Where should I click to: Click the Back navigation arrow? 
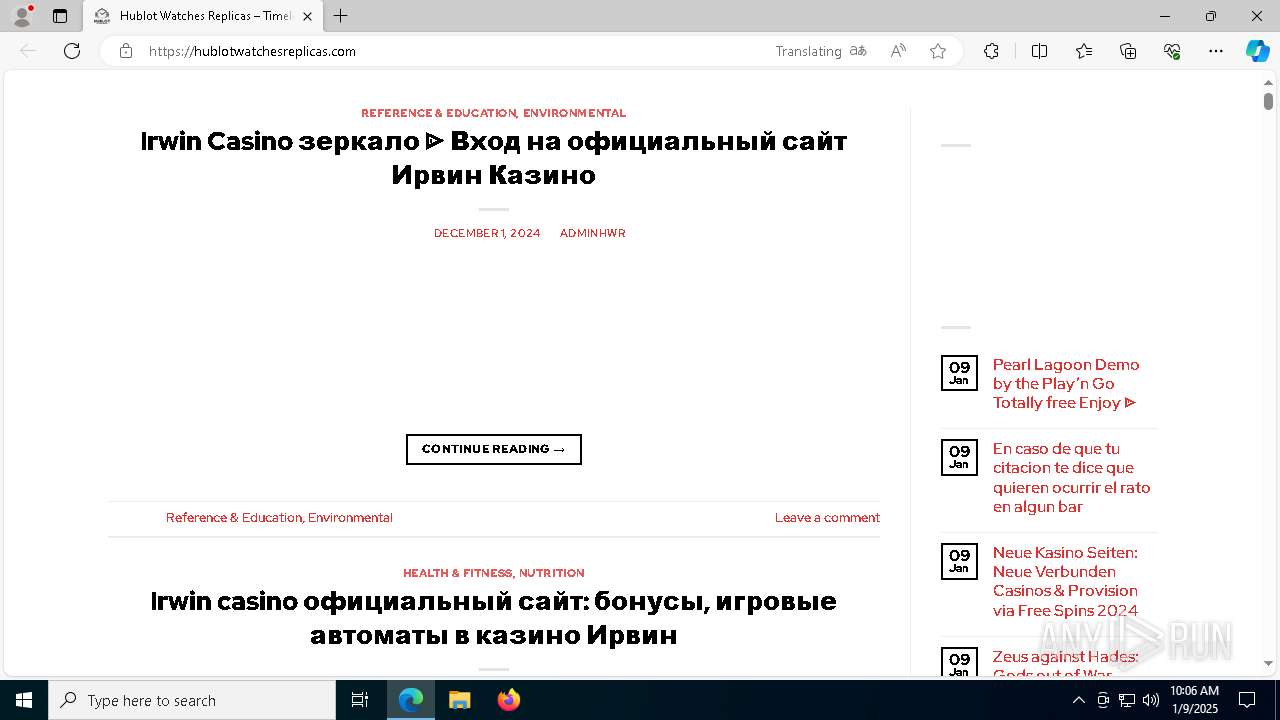[x=28, y=51]
